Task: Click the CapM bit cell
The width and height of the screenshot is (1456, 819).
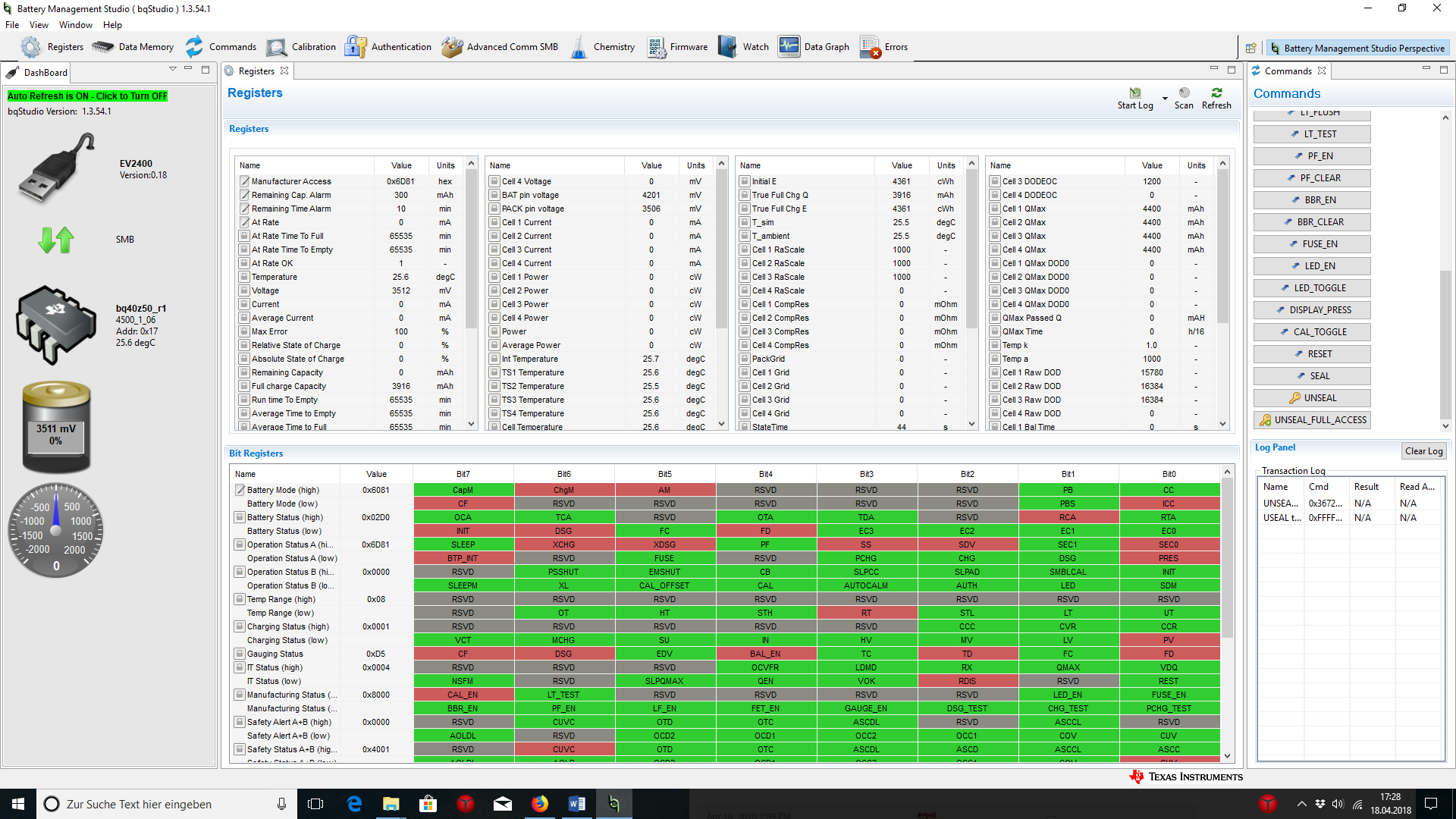Action: 463,490
